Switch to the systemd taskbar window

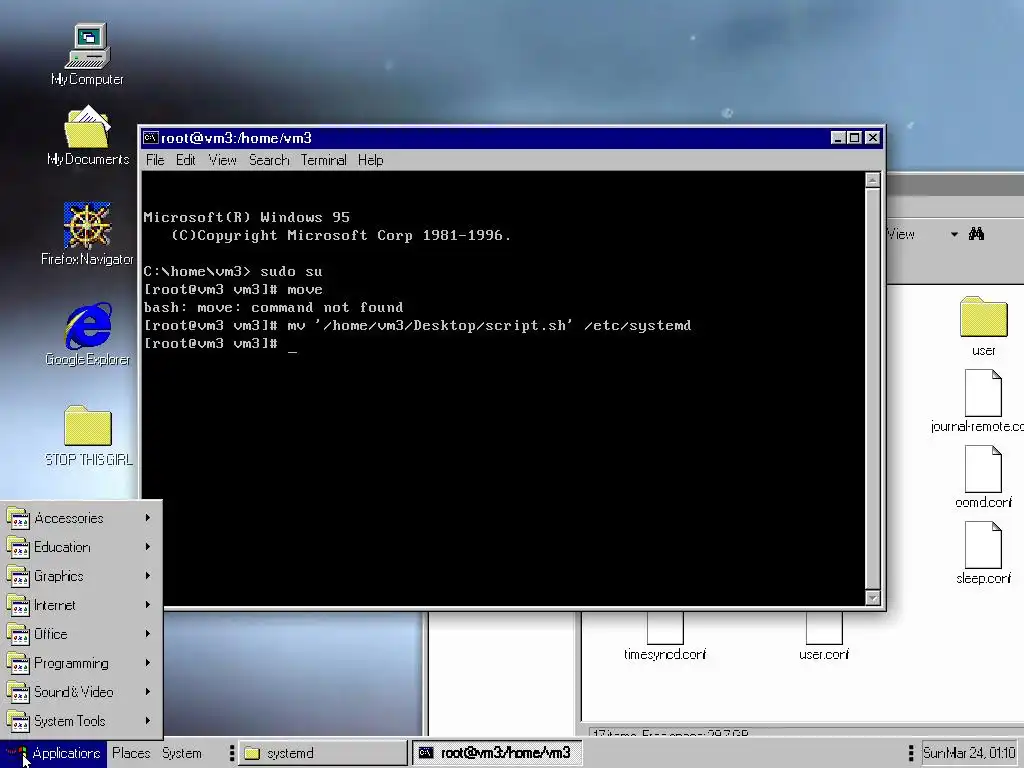click(x=323, y=753)
